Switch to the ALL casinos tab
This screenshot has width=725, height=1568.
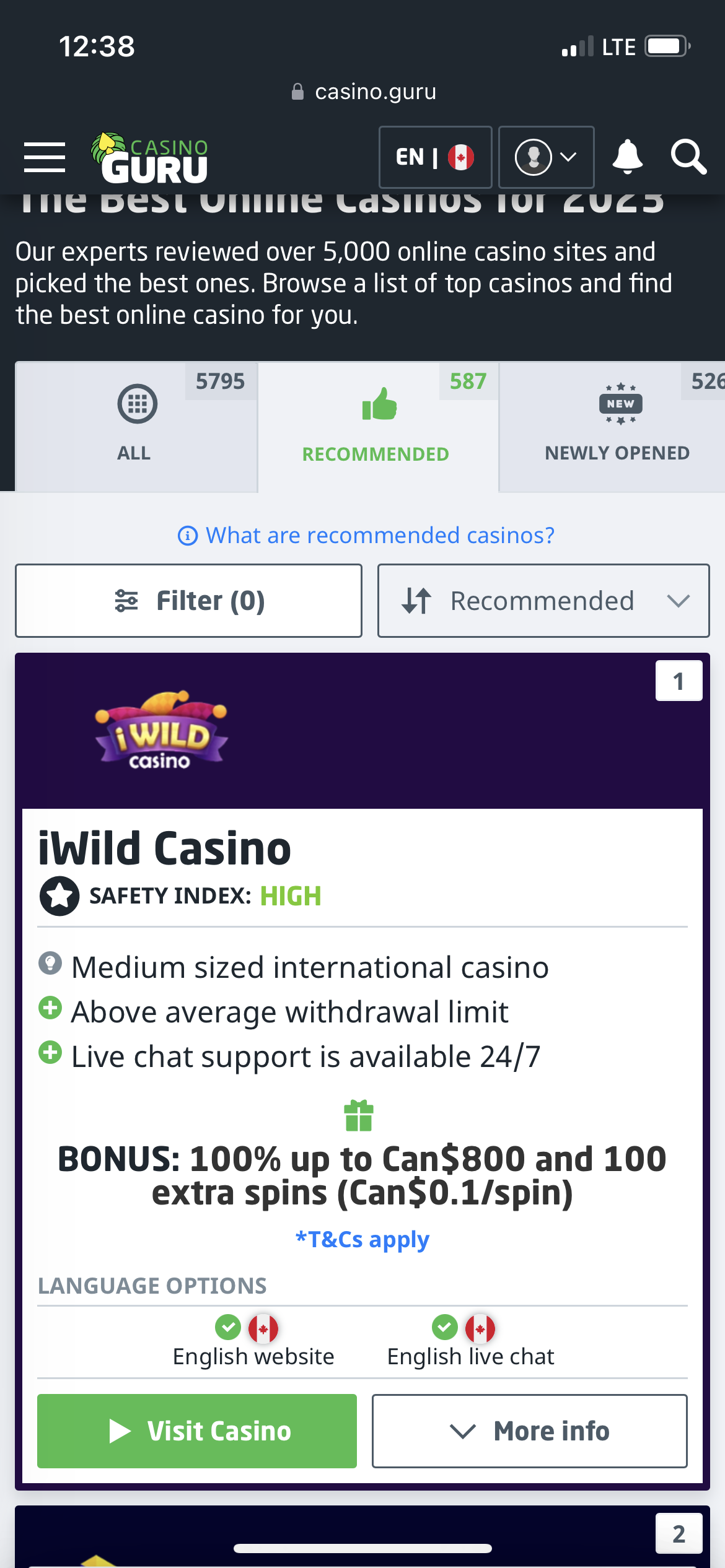136,427
